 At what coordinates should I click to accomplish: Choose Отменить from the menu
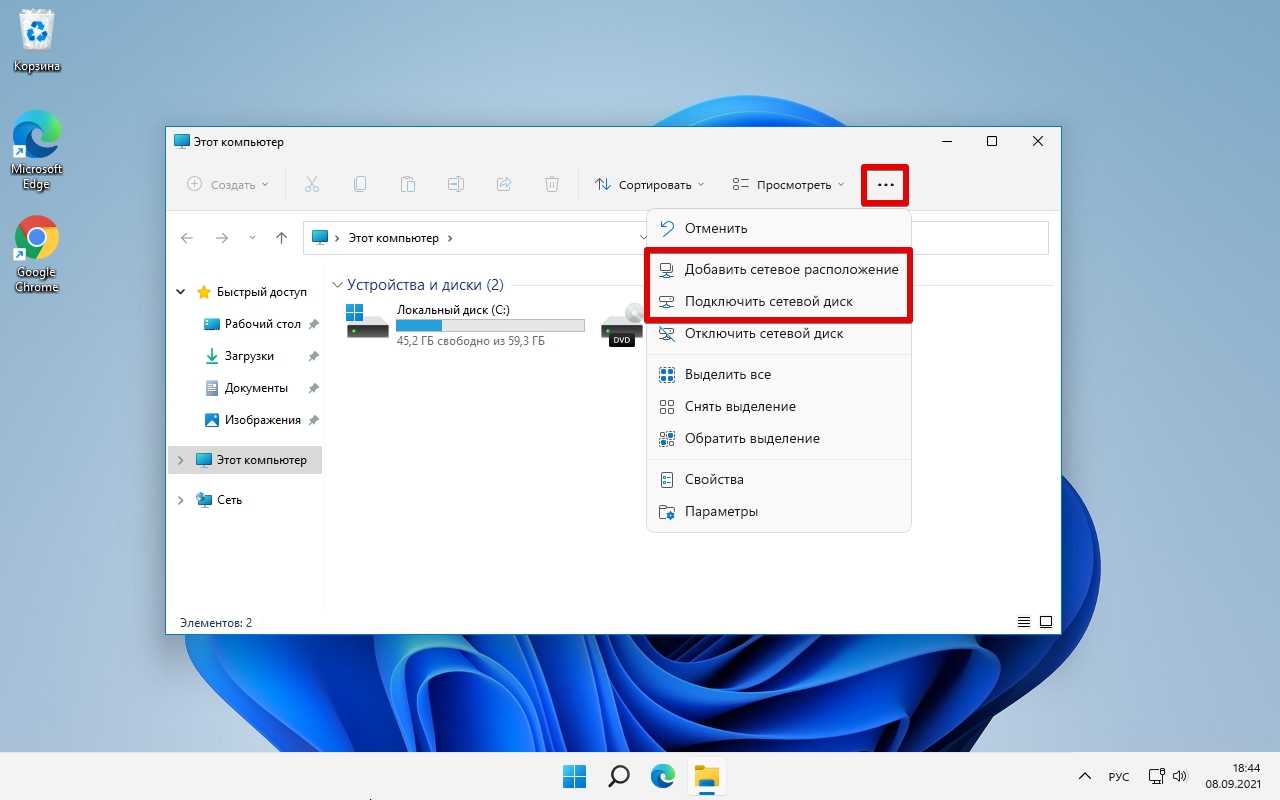pyautogui.click(x=779, y=228)
